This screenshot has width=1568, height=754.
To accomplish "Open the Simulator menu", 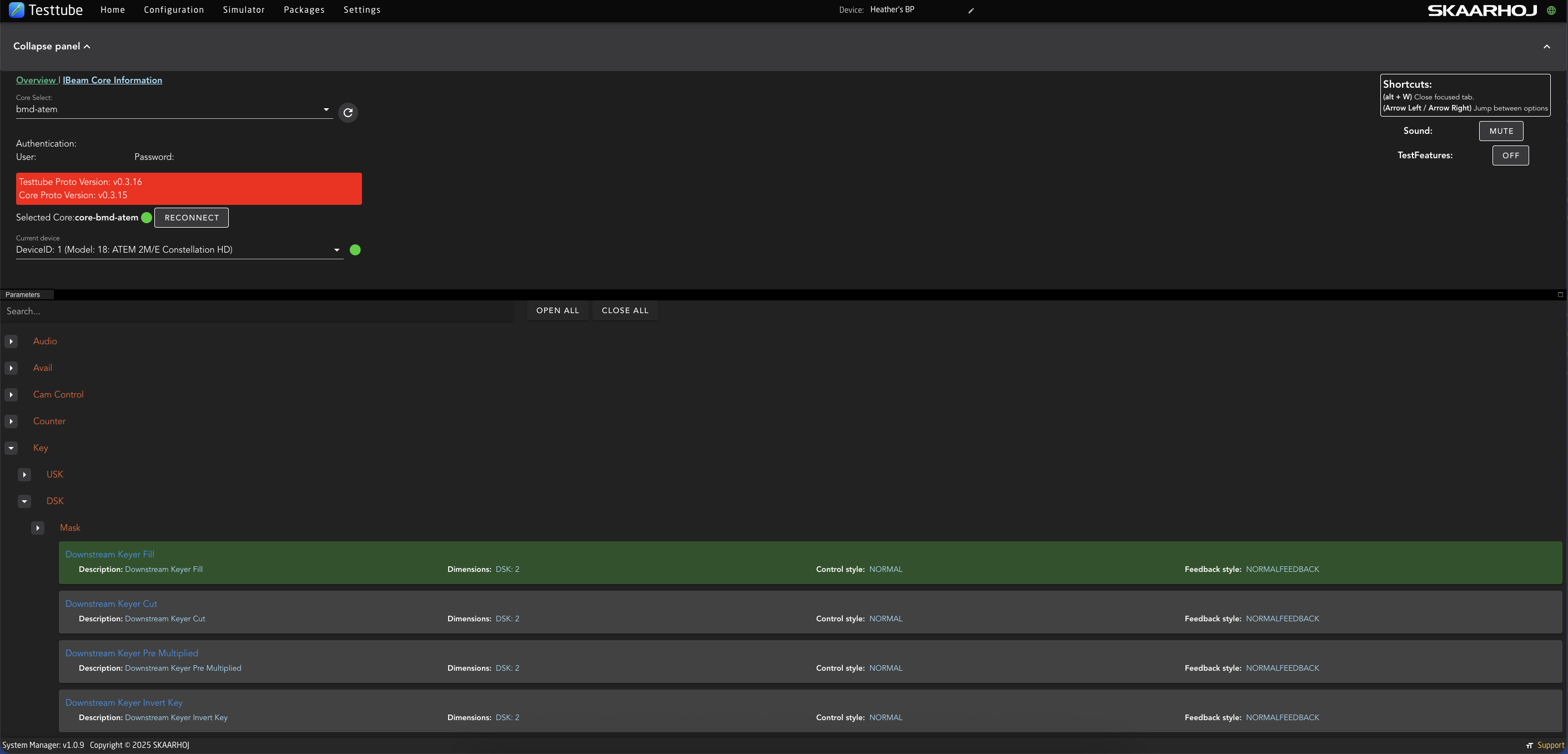I will pos(244,10).
